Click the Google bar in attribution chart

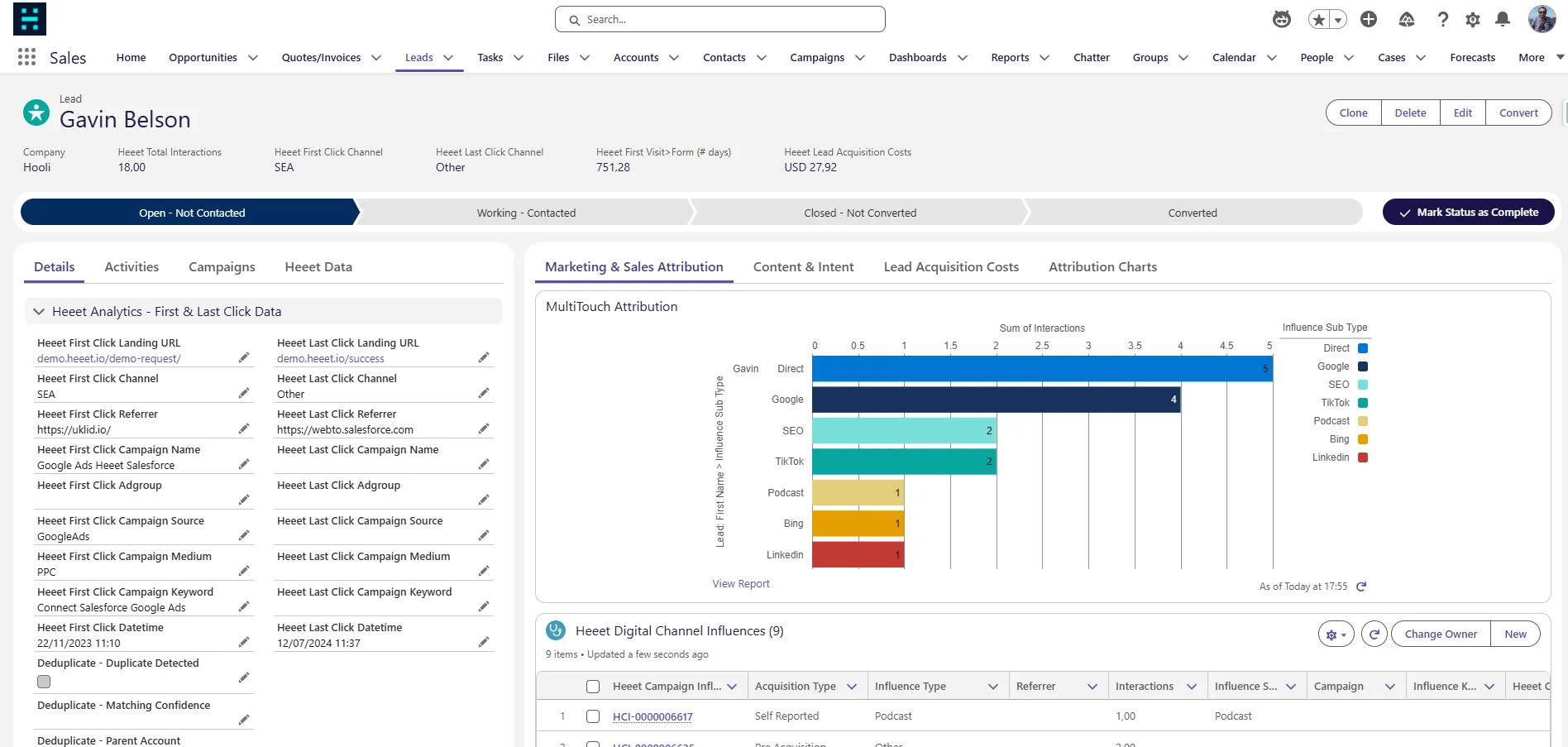coord(996,400)
